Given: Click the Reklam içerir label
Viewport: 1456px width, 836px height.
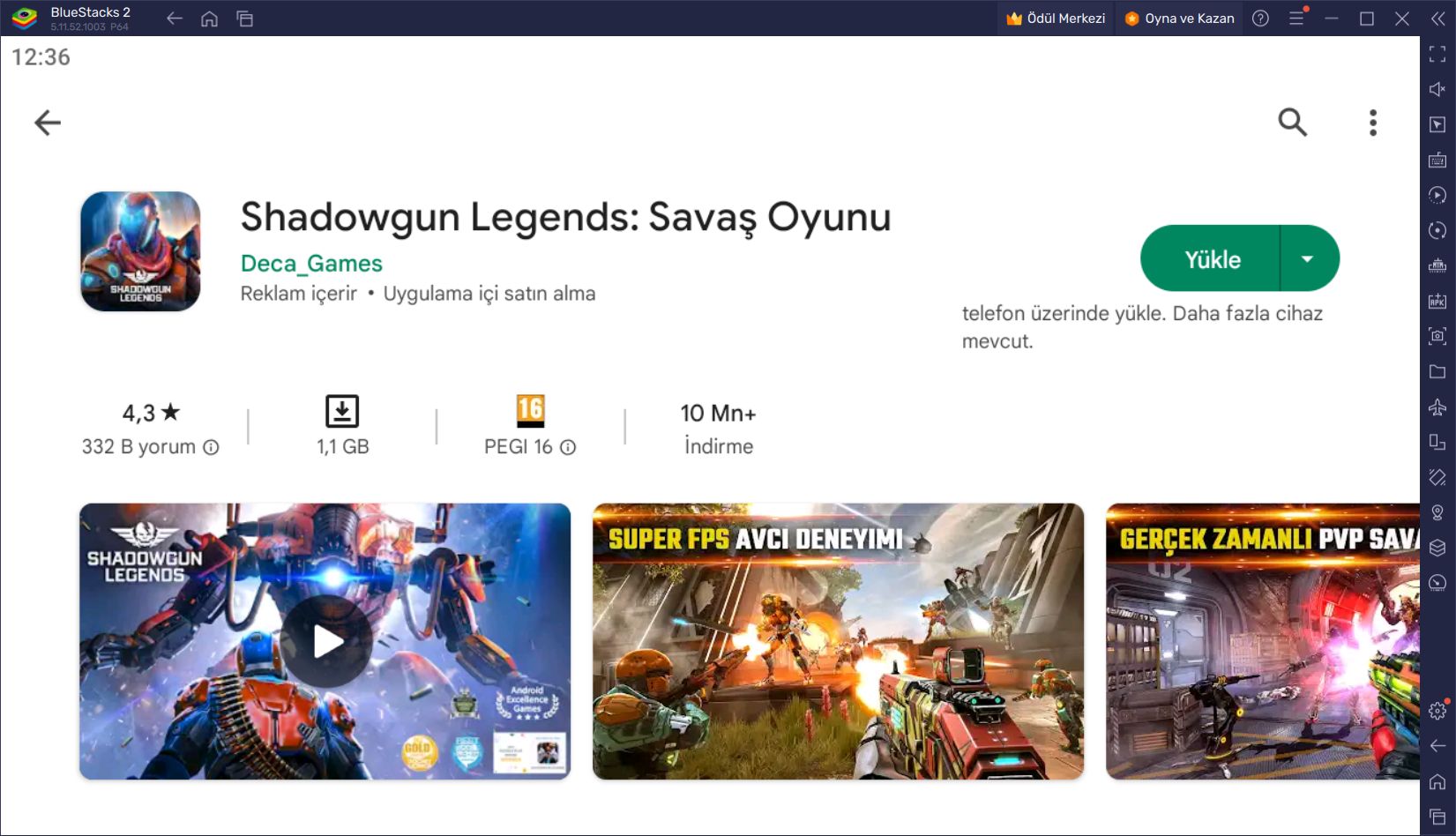Looking at the screenshot, I should 299,294.
